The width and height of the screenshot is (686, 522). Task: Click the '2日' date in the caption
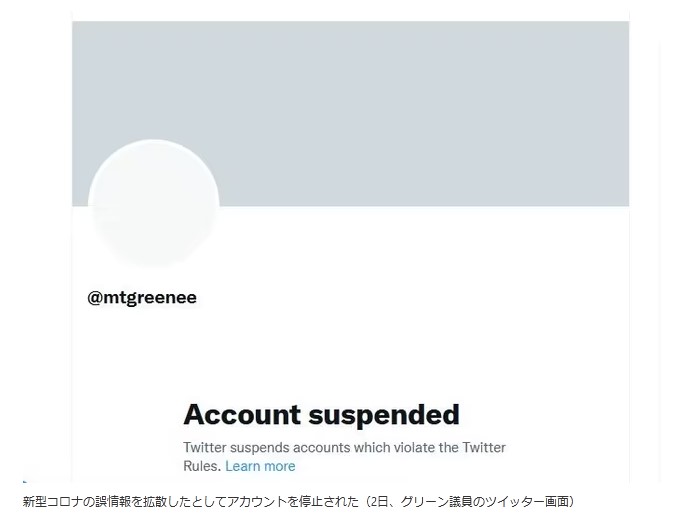tap(379, 501)
